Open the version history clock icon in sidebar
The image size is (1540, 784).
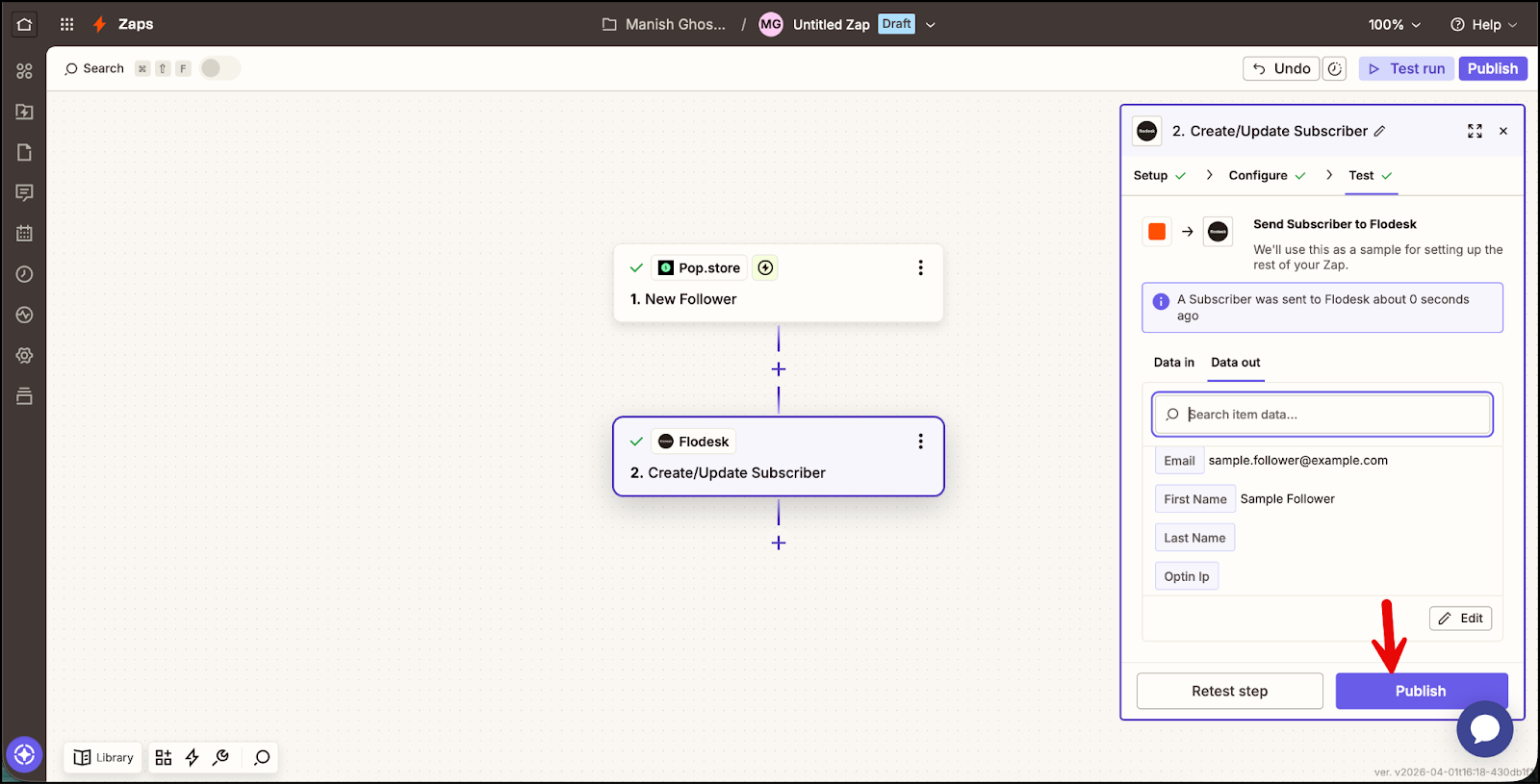(25, 274)
